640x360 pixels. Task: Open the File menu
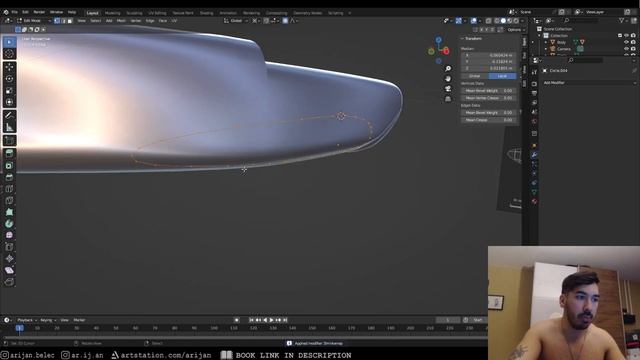click(15, 12)
